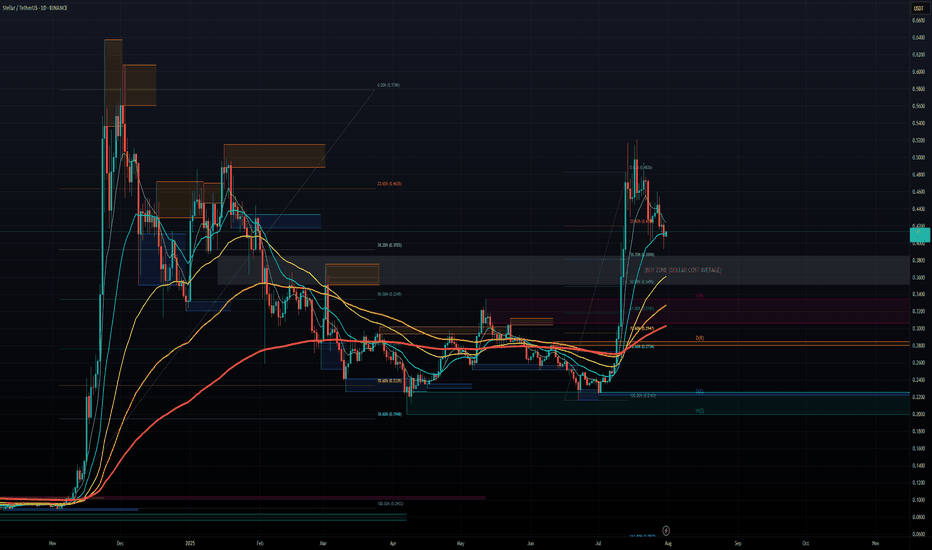The width and height of the screenshot is (932, 550).
Task: Click the 0.2600 price axis label
Action: [918, 363]
